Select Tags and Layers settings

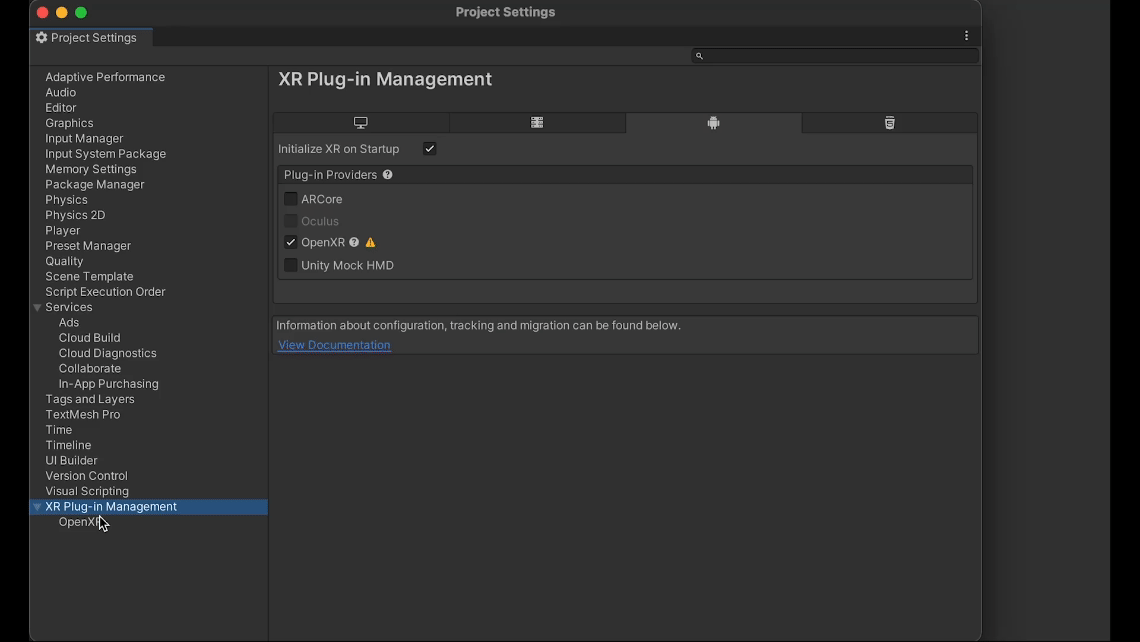click(x=89, y=399)
